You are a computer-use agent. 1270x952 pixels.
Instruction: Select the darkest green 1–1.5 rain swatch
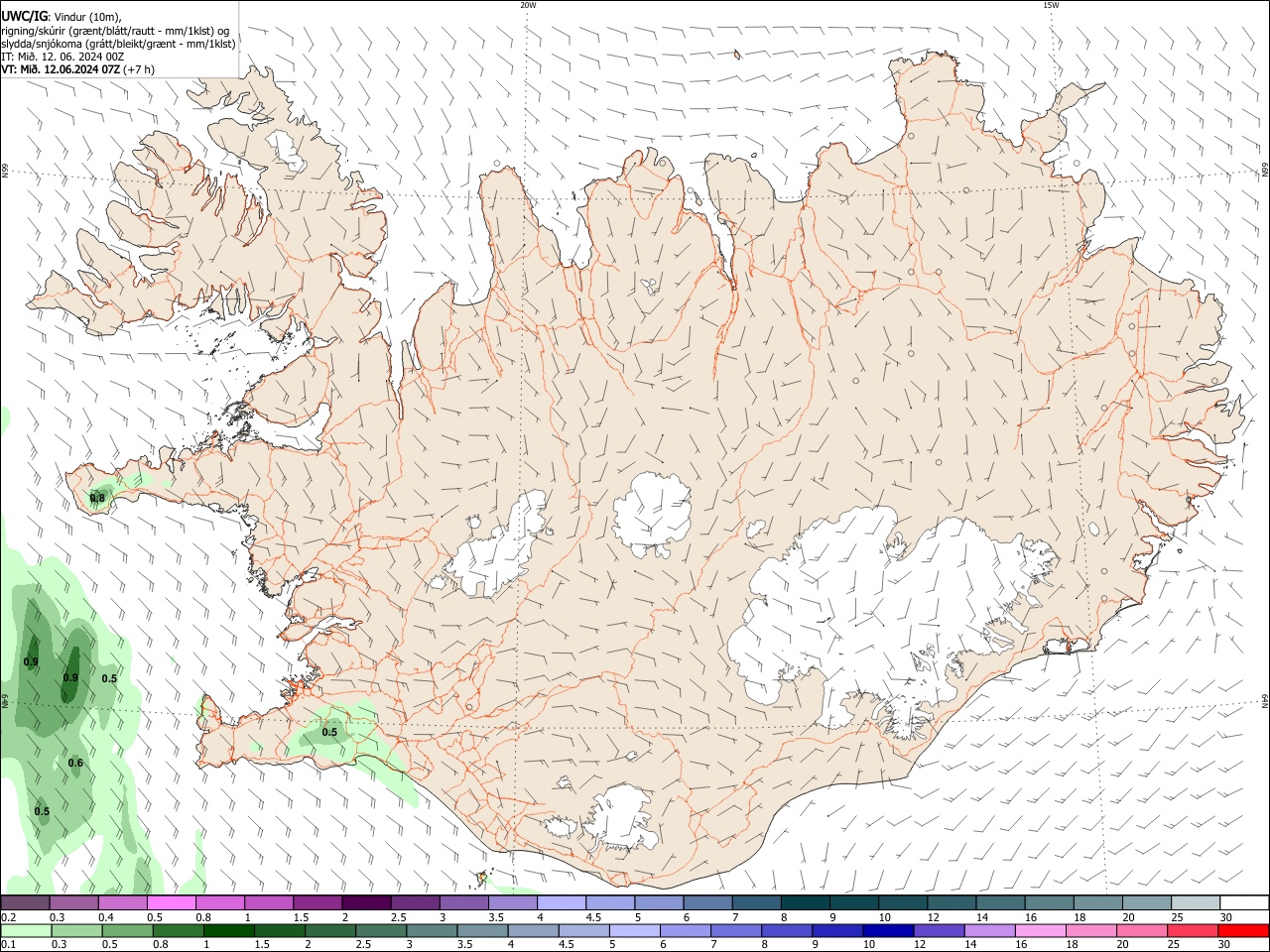point(228,931)
